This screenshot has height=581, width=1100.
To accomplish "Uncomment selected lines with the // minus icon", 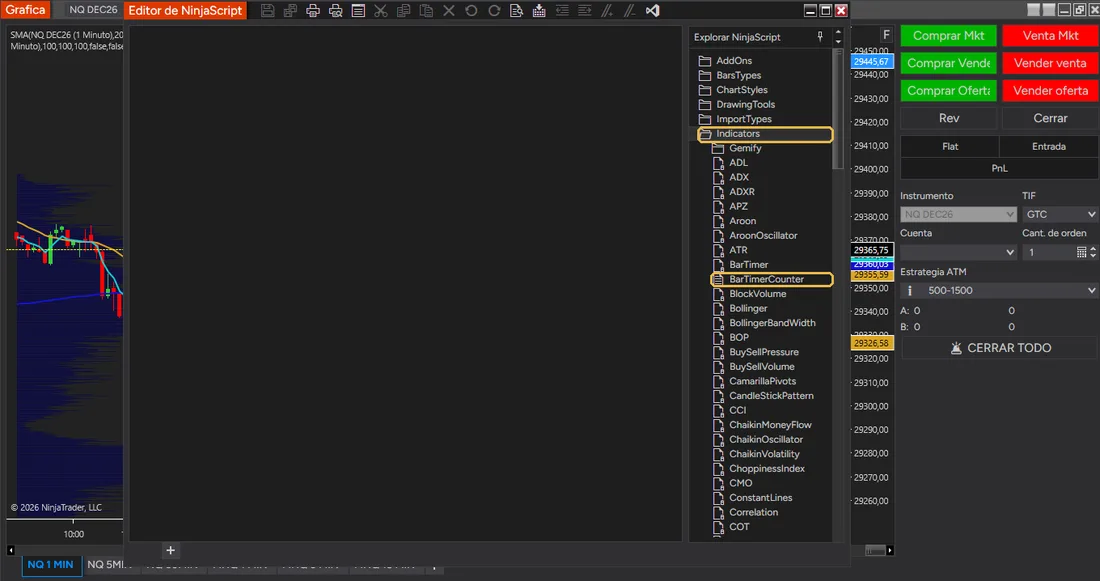I will (630, 11).
